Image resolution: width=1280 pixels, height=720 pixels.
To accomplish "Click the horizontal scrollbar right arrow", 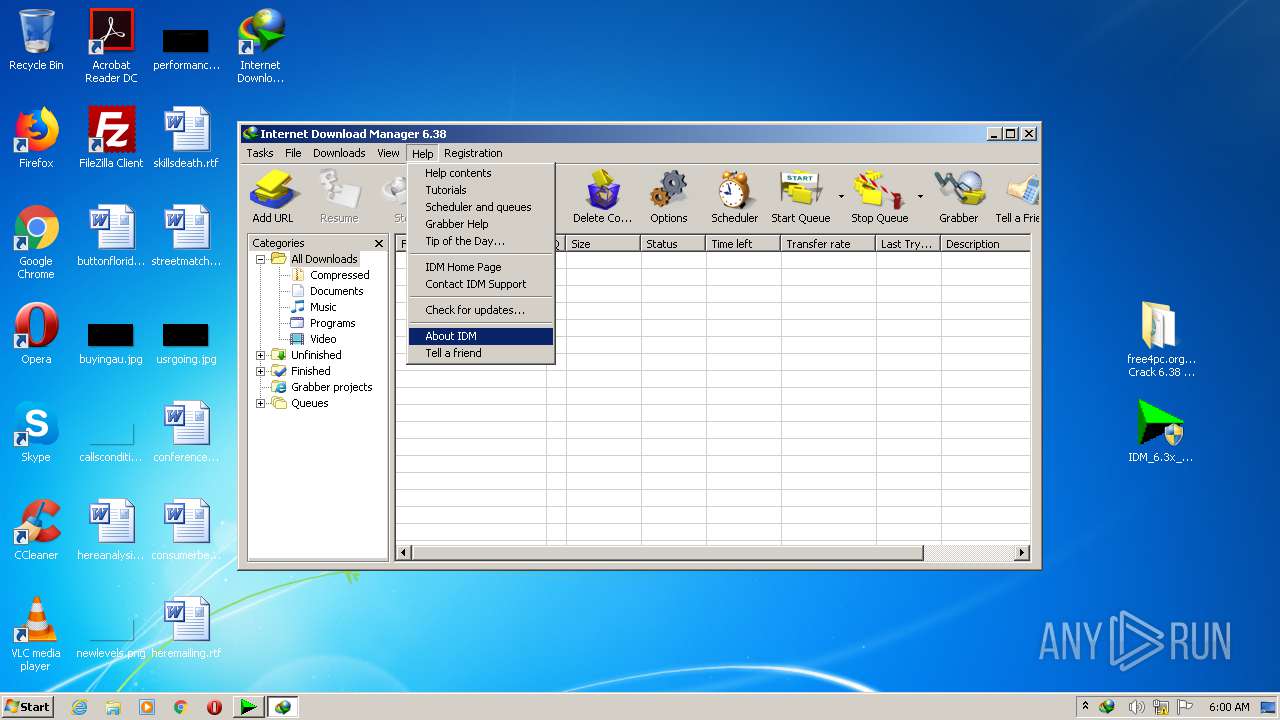I will click(x=1022, y=553).
